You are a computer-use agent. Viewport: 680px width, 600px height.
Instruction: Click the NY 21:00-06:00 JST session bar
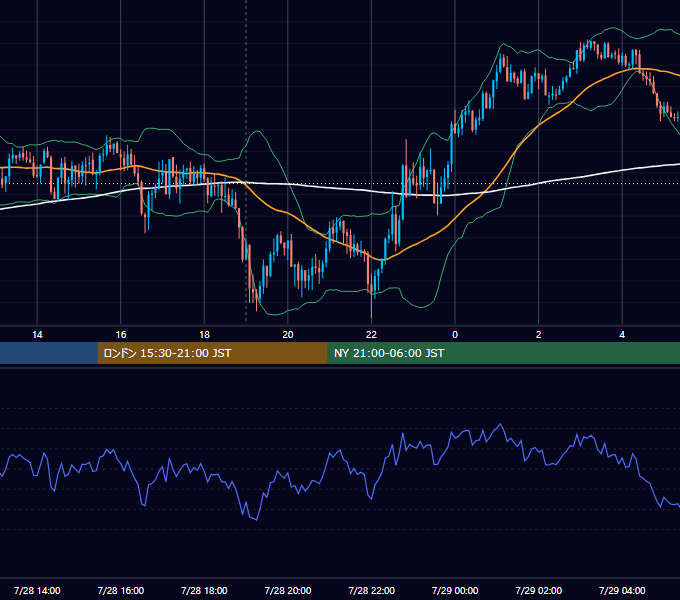pos(503,353)
